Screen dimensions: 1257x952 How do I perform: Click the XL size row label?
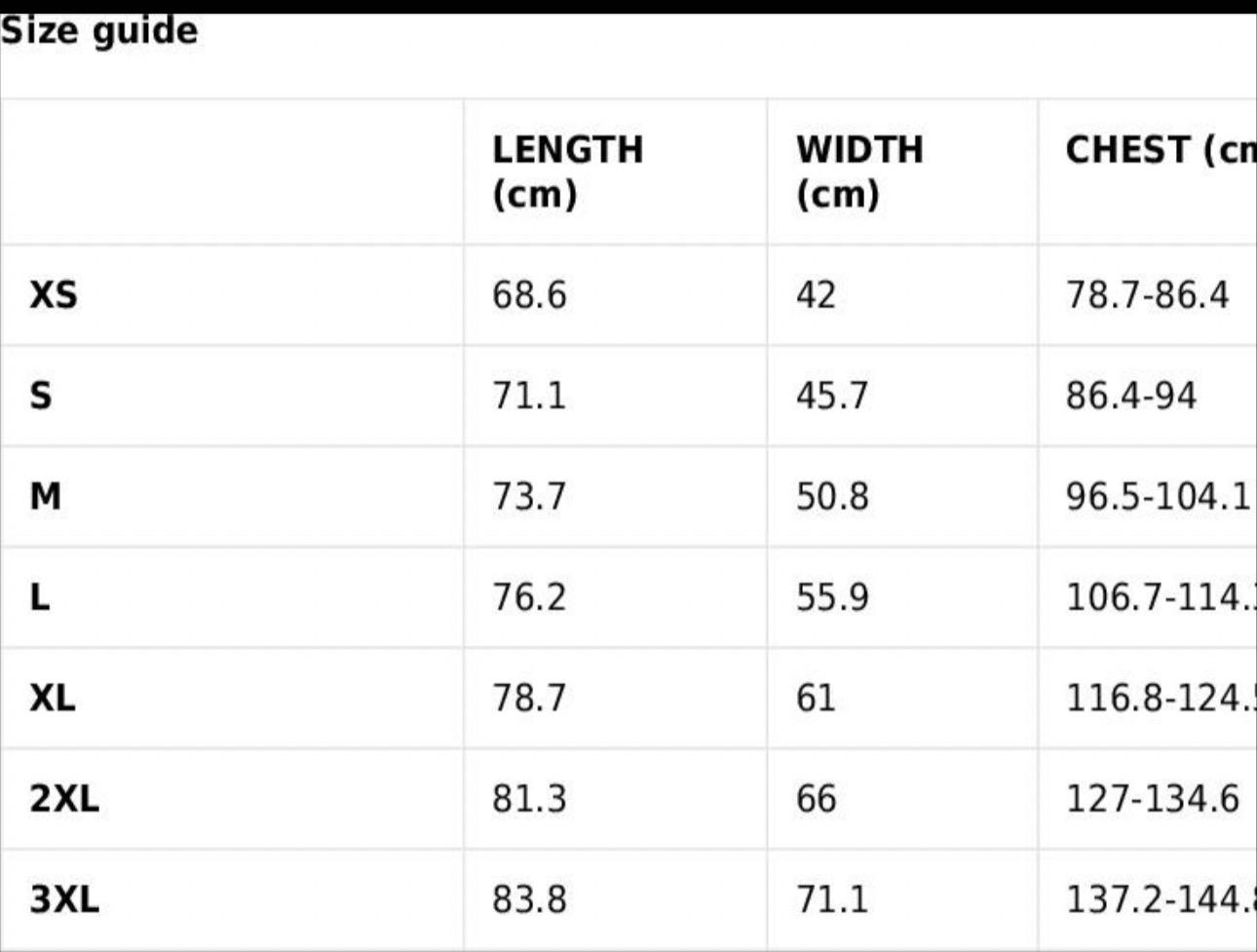[x=53, y=698]
